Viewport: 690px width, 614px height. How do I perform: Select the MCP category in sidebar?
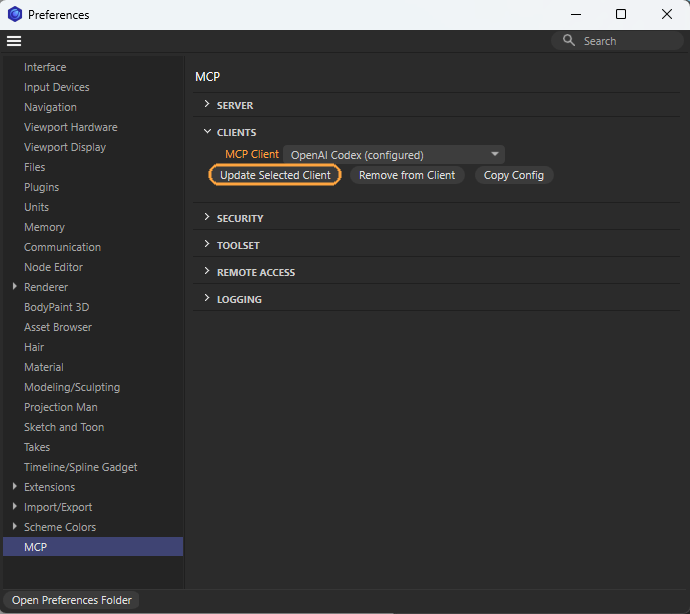tap(93, 547)
